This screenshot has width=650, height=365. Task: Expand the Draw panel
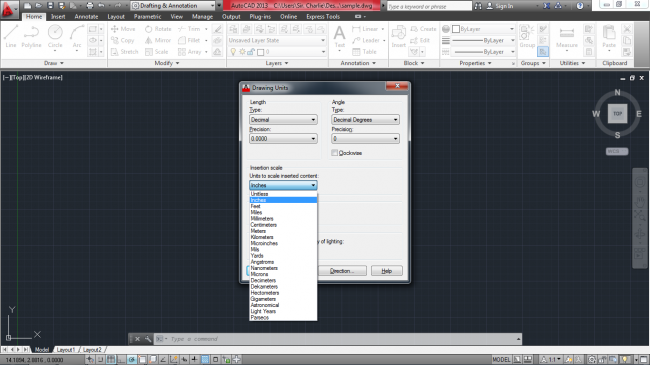coord(54,63)
